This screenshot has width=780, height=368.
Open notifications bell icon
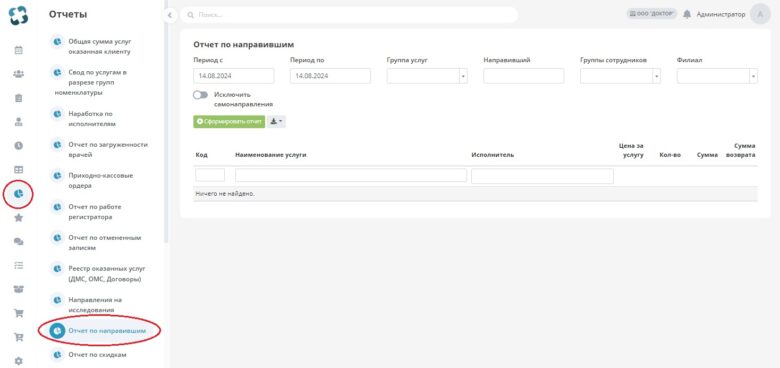(x=687, y=14)
